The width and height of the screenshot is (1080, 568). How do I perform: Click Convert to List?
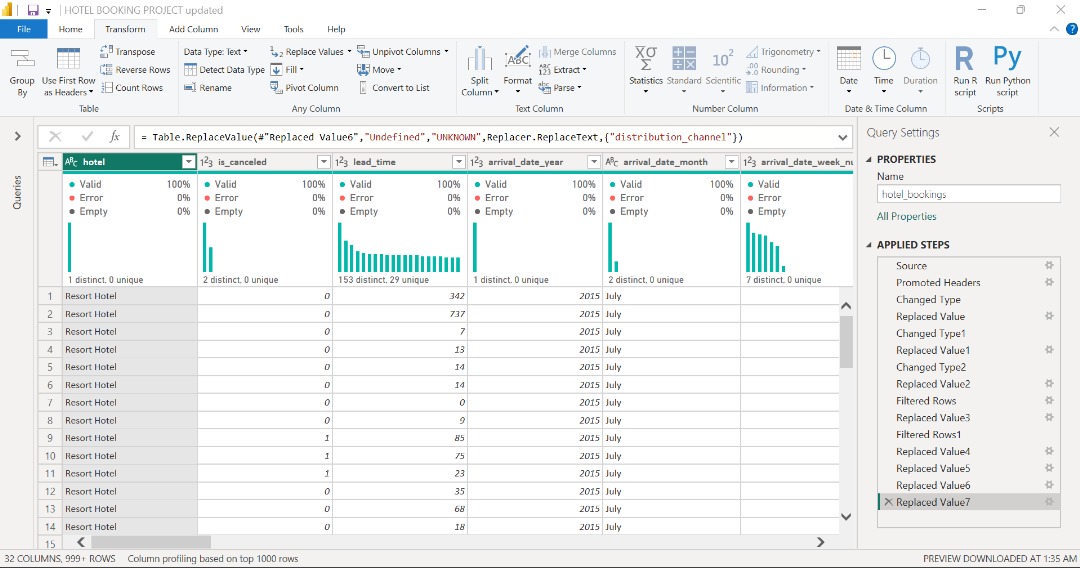tap(393, 87)
